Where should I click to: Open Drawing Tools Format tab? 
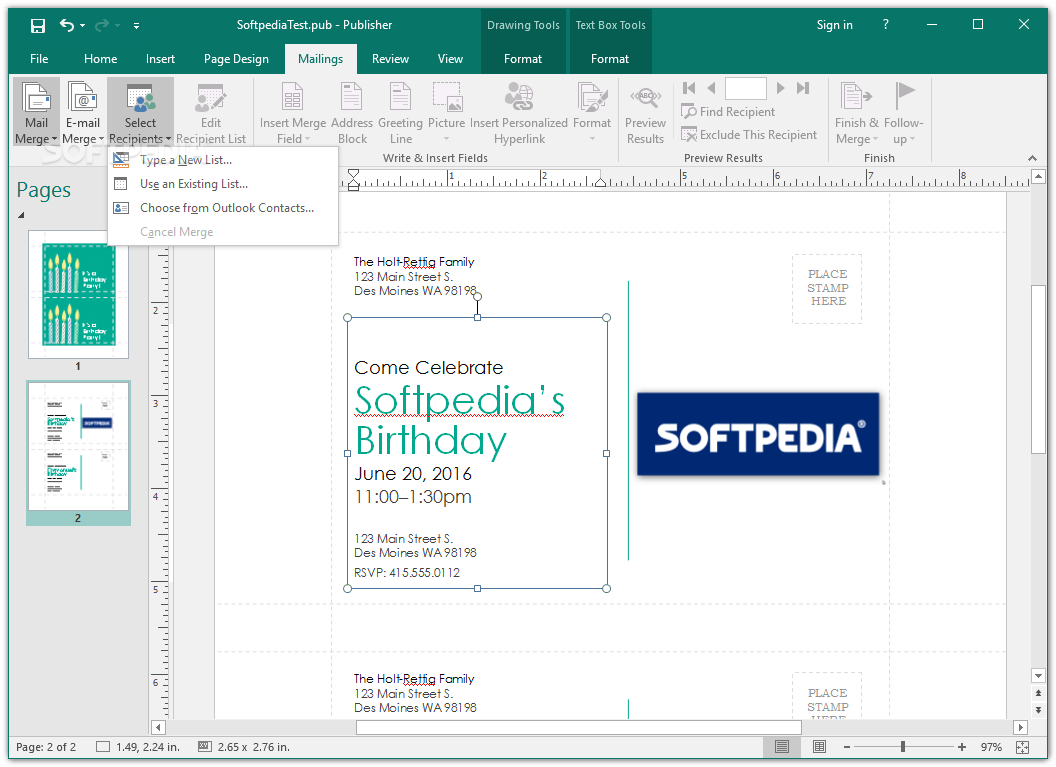[x=523, y=59]
